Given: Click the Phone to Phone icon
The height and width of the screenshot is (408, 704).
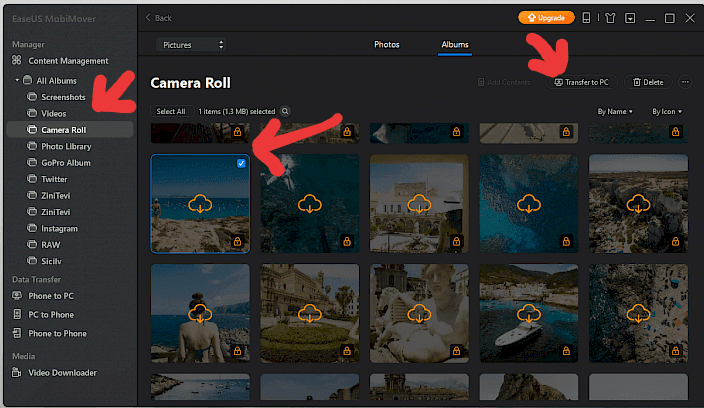Looking at the screenshot, I should [x=17, y=333].
